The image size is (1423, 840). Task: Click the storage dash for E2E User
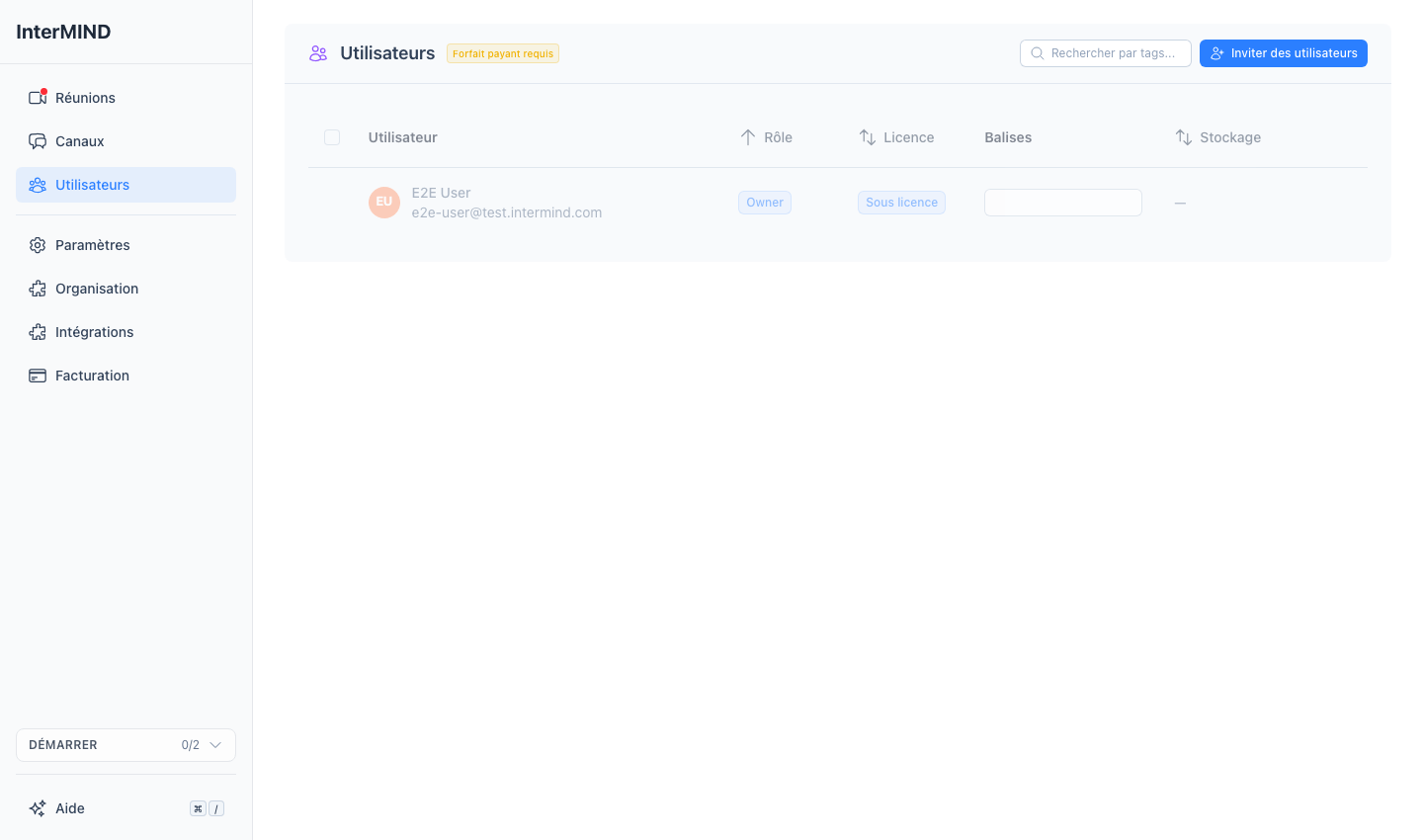(1180, 203)
